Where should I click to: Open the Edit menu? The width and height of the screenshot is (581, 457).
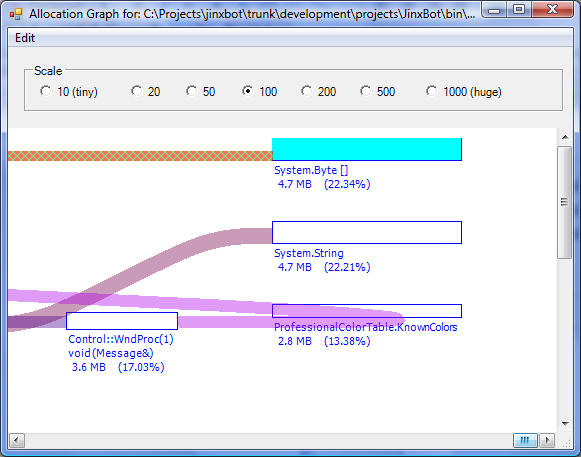point(25,38)
